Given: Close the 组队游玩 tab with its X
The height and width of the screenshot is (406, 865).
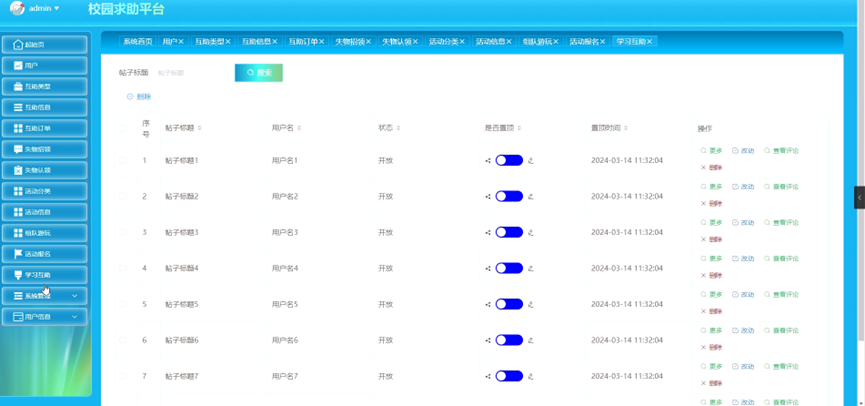Looking at the screenshot, I should [556, 41].
